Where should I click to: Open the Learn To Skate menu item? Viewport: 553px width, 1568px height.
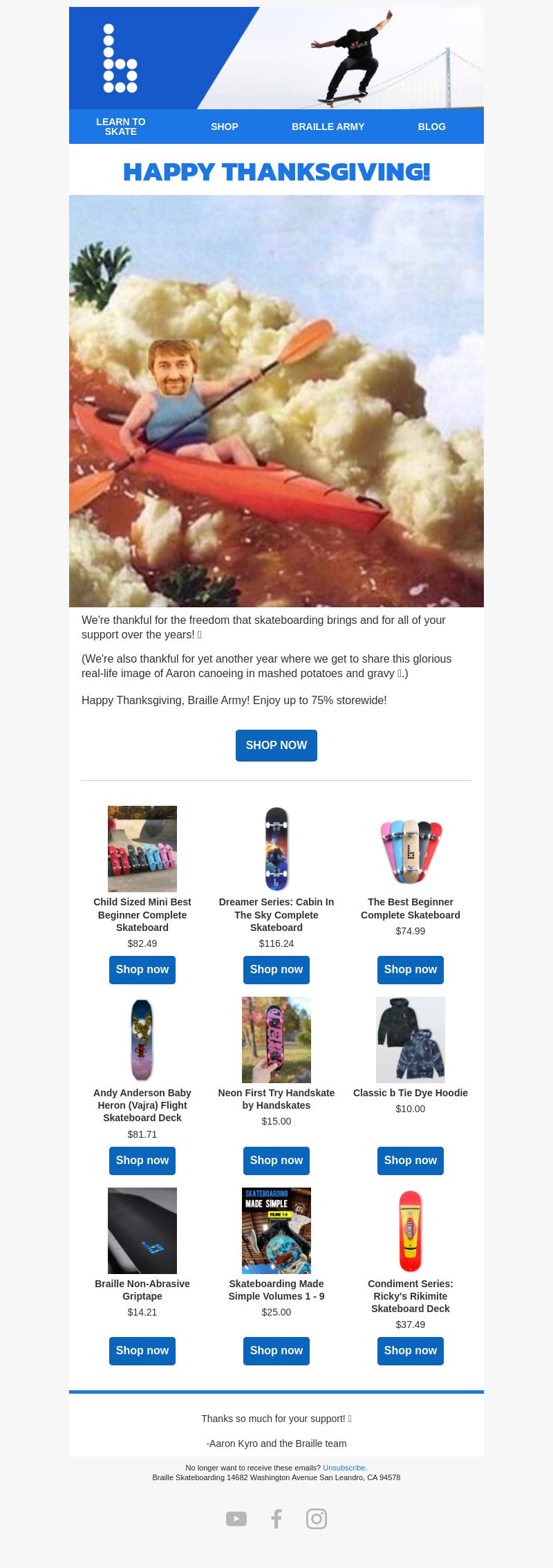click(x=121, y=127)
